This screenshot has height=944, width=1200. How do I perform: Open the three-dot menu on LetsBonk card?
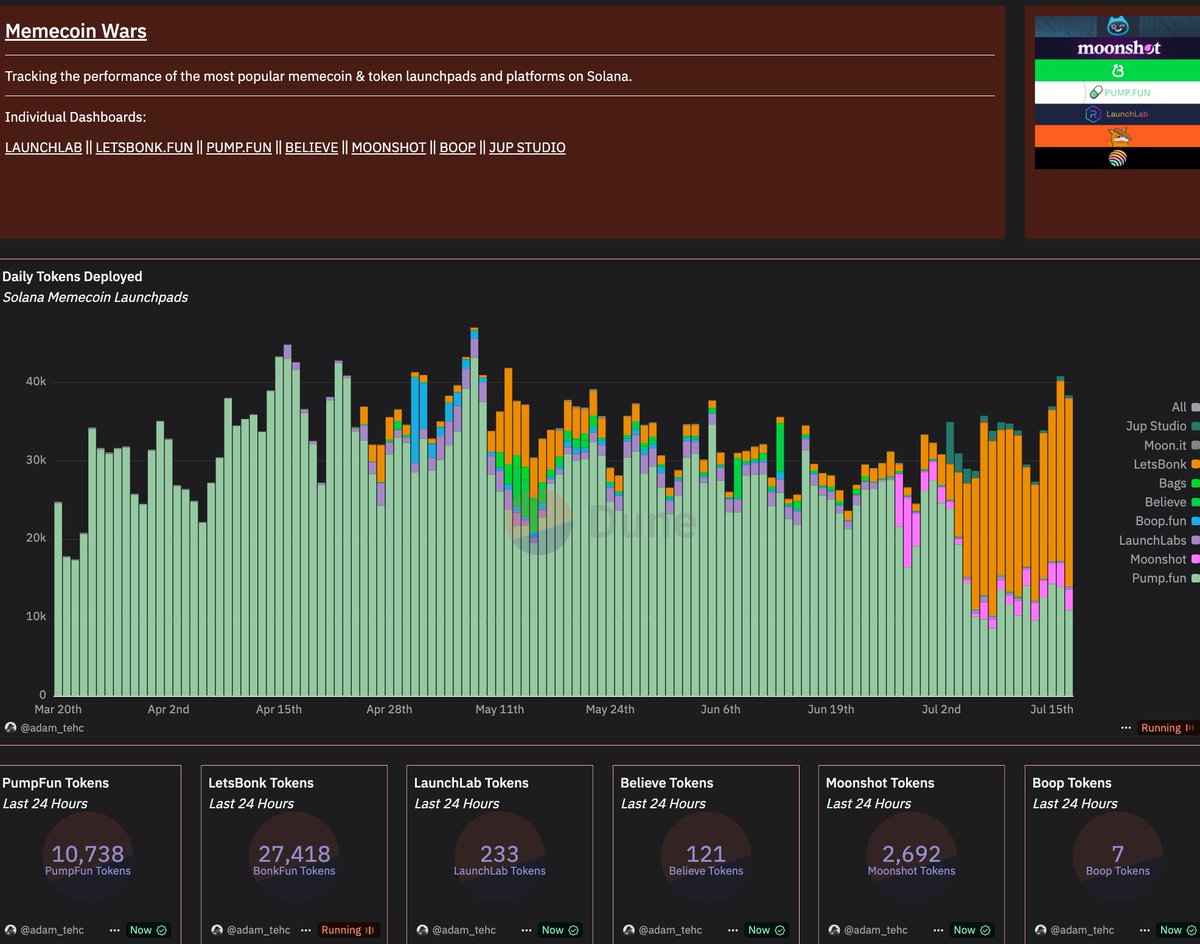coord(306,930)
